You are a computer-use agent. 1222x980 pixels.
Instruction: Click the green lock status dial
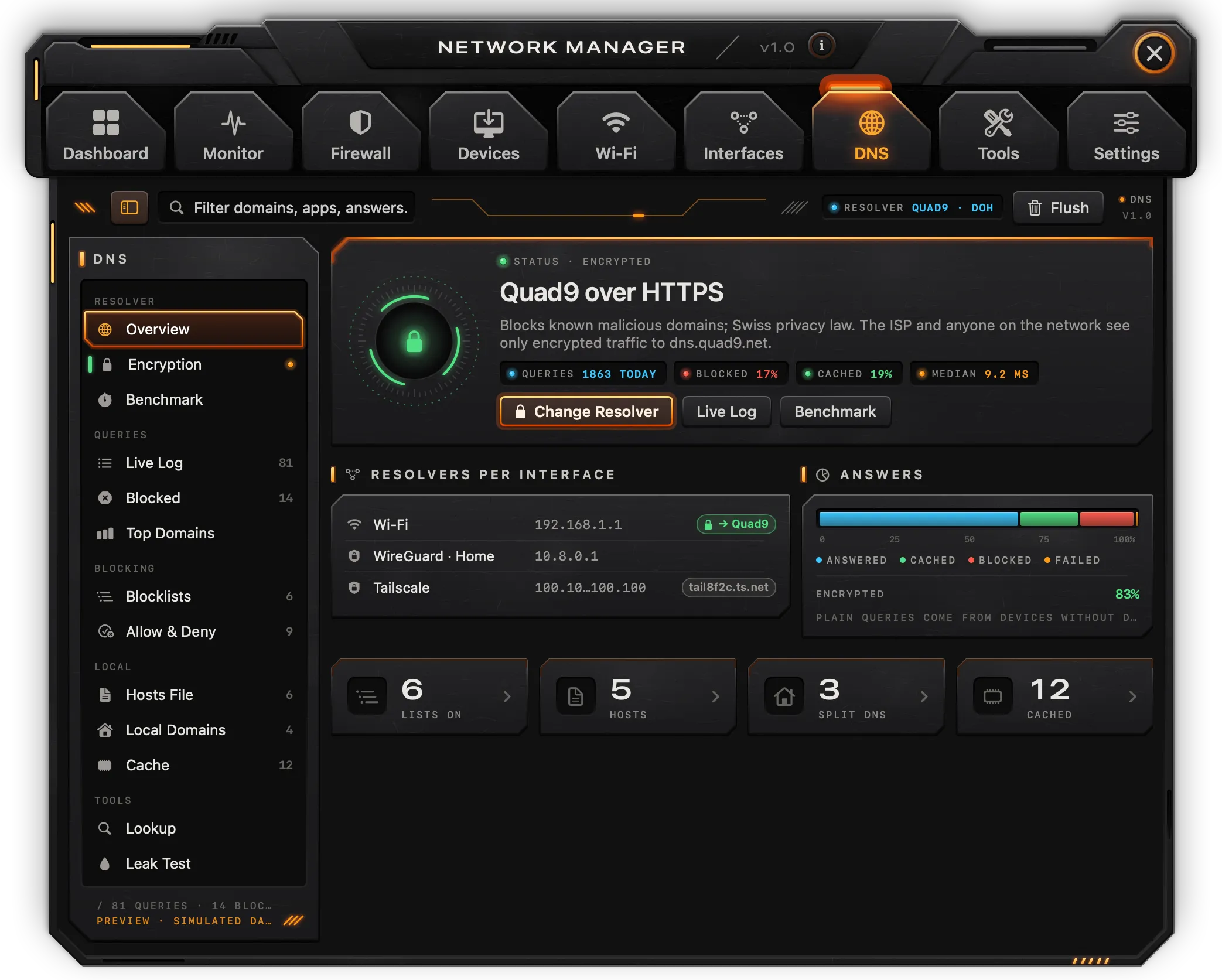pos(414,341)
